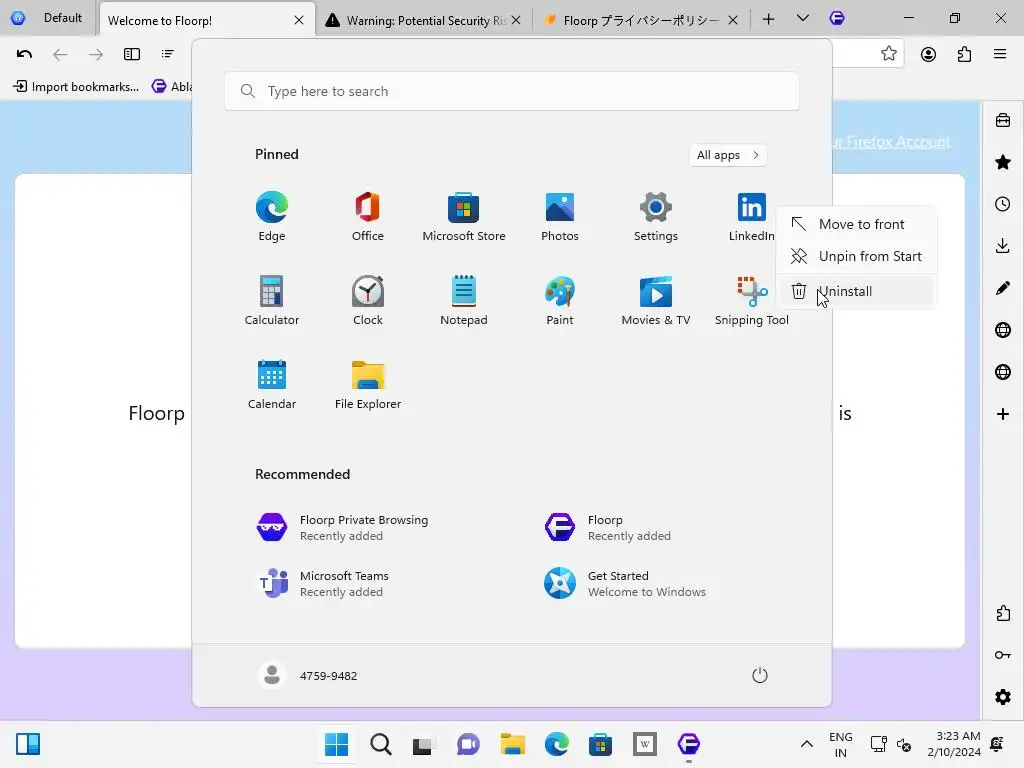Open the Default workspace button
This screenshot has width=1024, height=768.
48,18
